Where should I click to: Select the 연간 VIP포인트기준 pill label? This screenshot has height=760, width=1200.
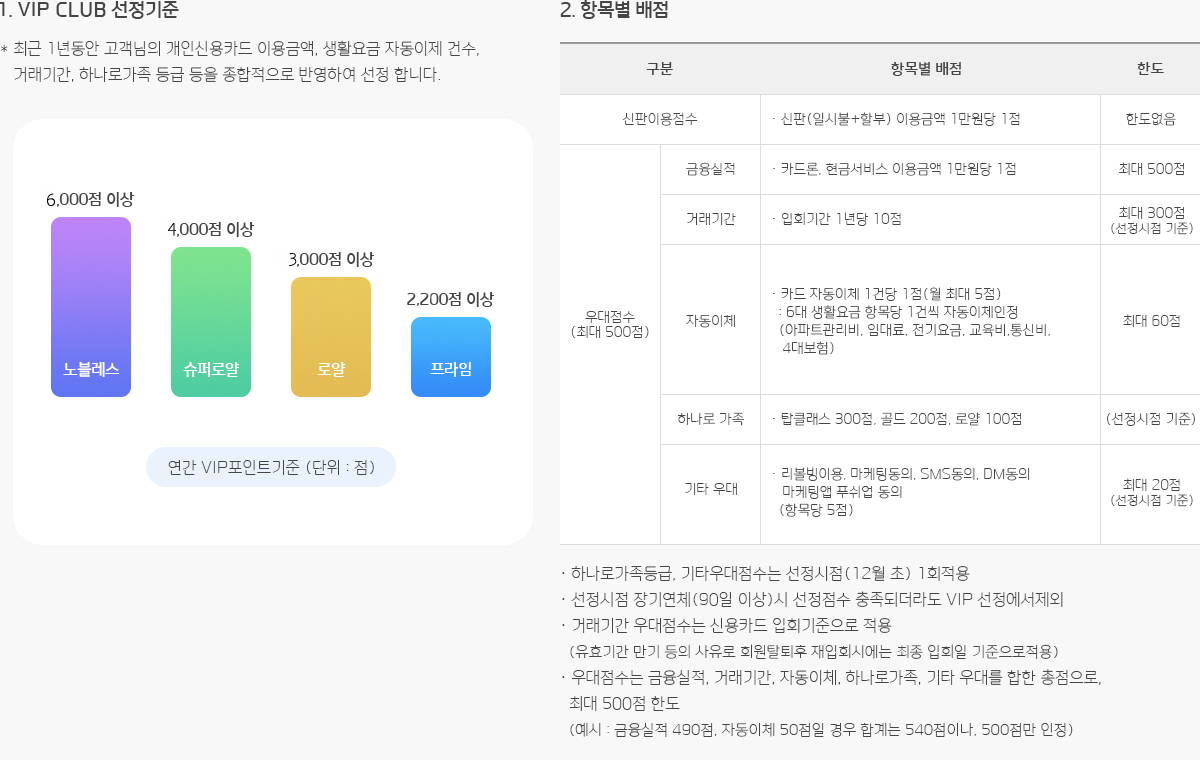pos(271,467)
